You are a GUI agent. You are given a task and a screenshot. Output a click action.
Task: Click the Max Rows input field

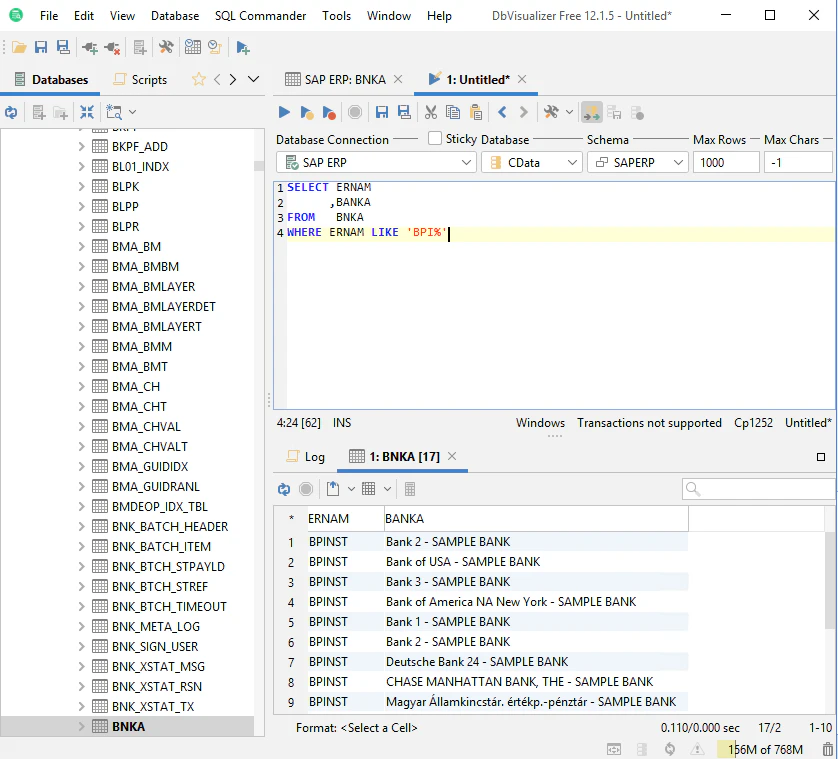point(726,162)
